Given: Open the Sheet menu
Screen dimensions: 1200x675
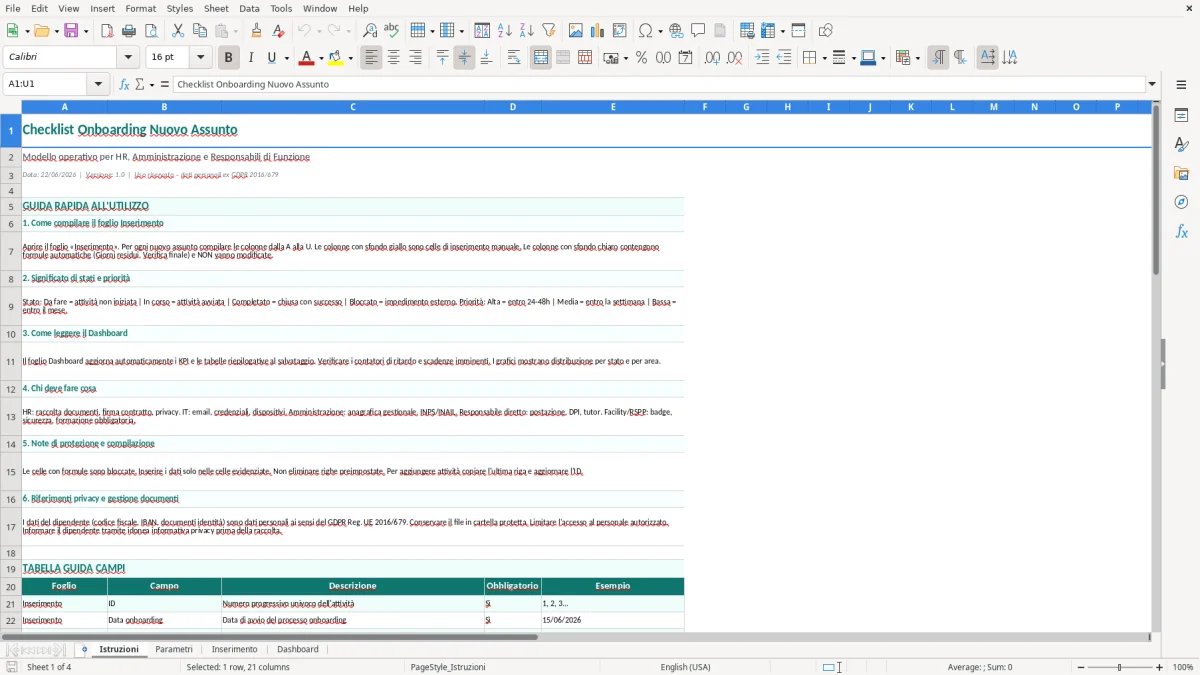Looking at the screenshot, I should [216, 8].
